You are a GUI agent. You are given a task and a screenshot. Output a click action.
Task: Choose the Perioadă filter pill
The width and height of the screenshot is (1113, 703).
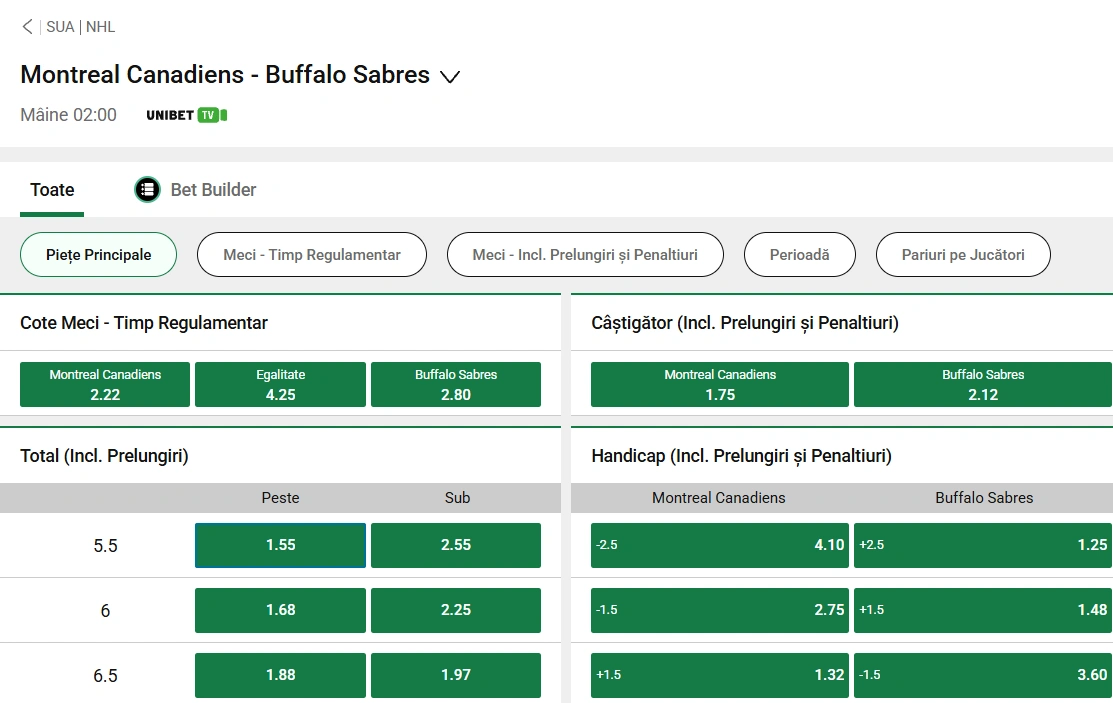(x=799, y=255)
